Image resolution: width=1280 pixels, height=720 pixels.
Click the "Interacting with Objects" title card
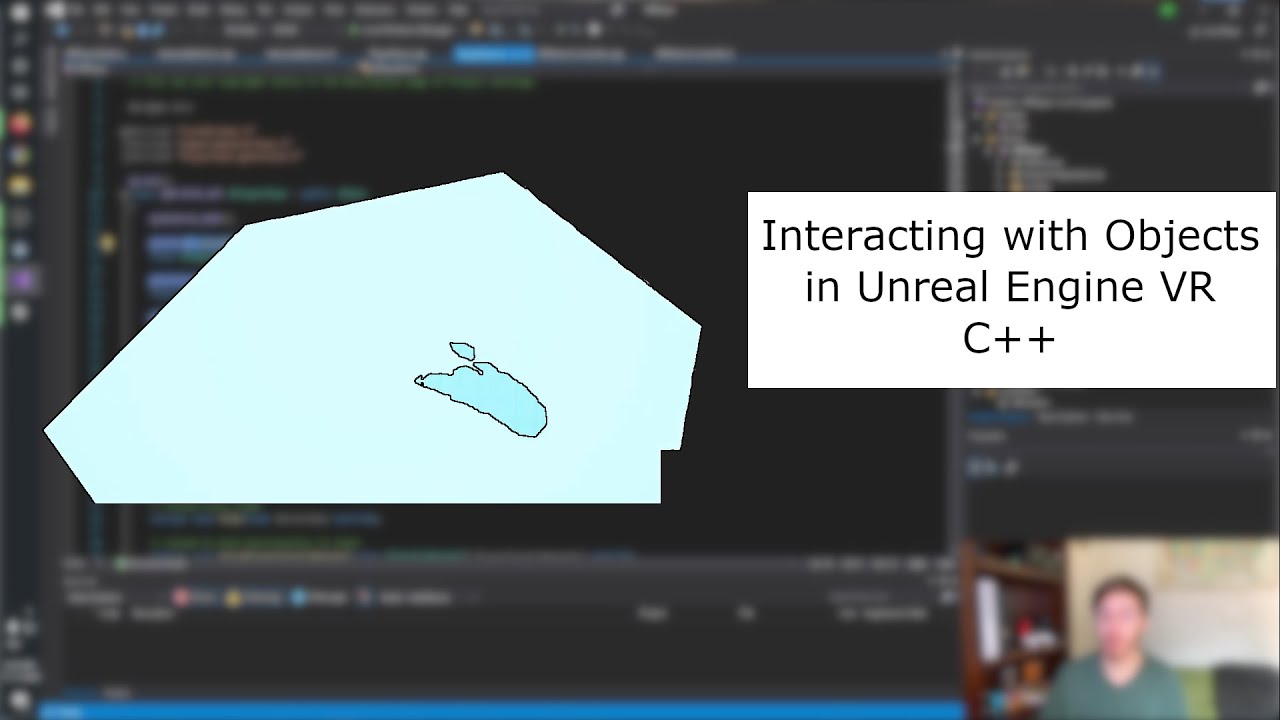1012,290
